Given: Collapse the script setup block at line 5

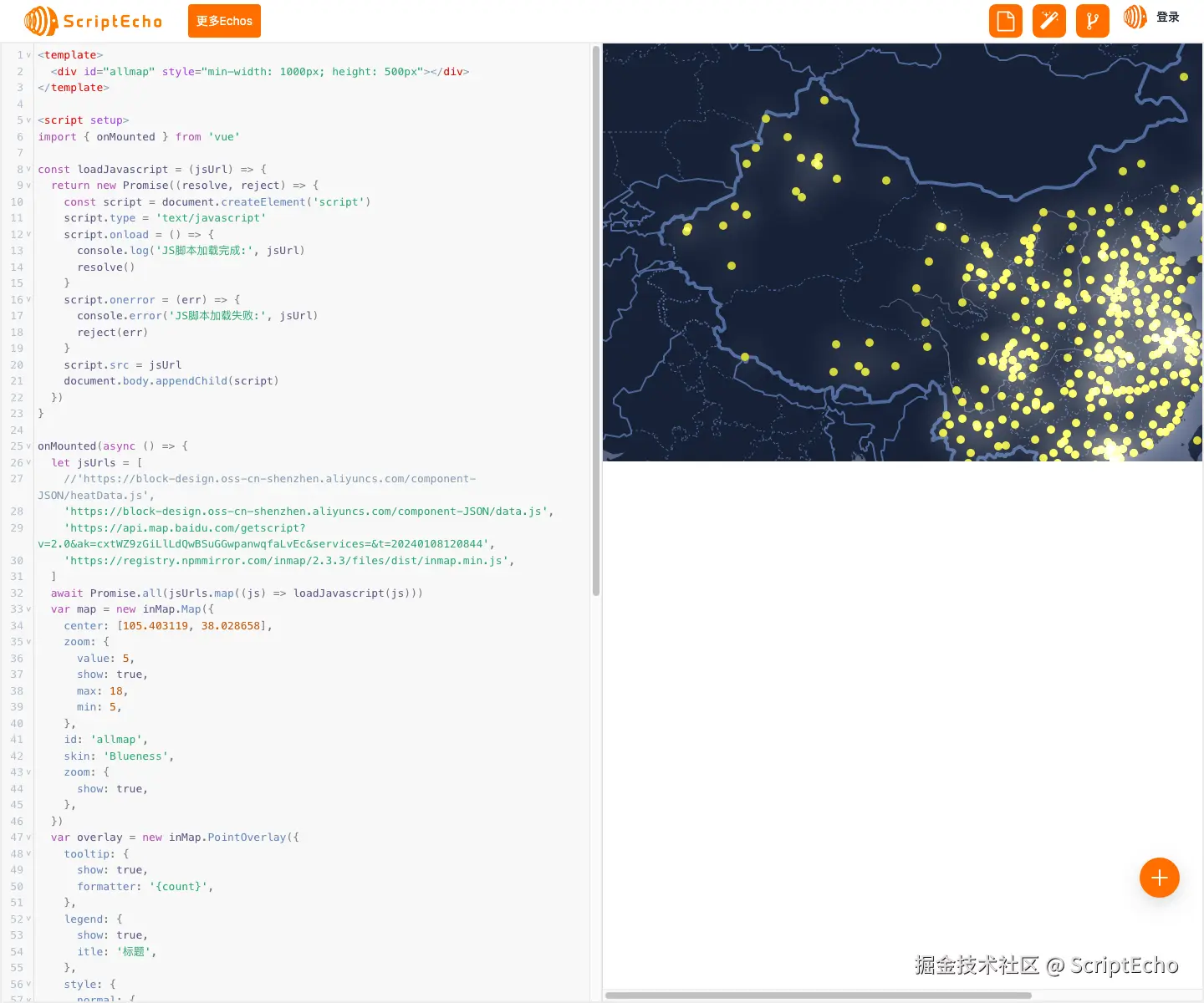Looking at the screenshot, I should coord(28,120).
